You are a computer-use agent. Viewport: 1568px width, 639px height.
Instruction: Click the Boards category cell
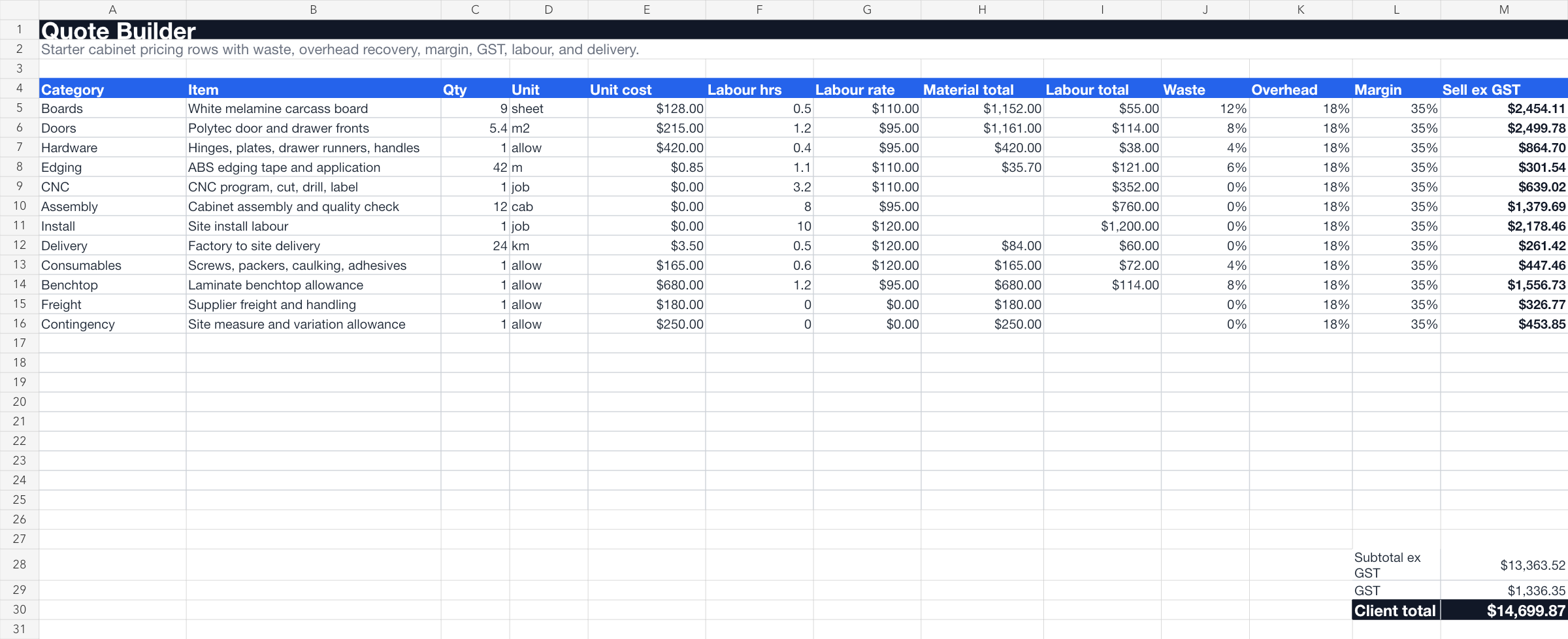(x=112, y=108)
